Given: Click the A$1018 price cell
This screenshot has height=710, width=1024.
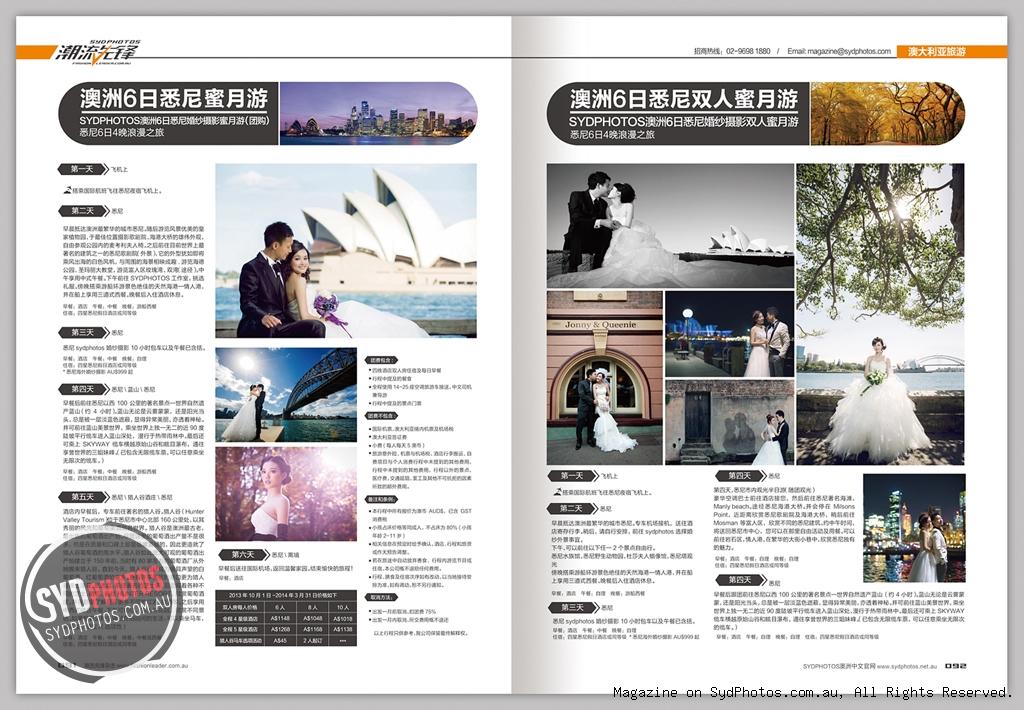Looking at the screenshot, I should pos(343,619).
